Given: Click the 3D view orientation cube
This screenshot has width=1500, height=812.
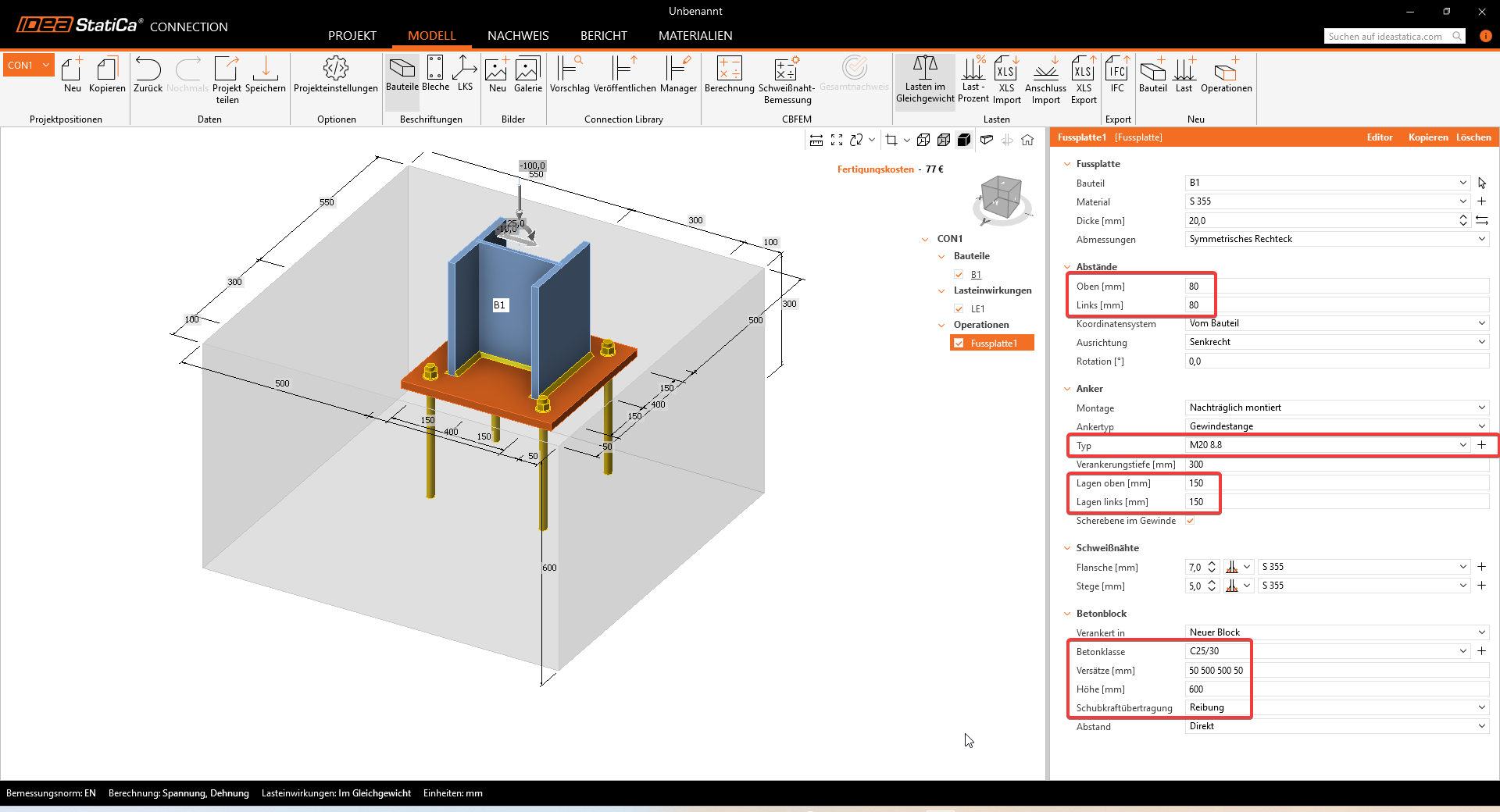Looking at the screenshot, I should 1001,197.
